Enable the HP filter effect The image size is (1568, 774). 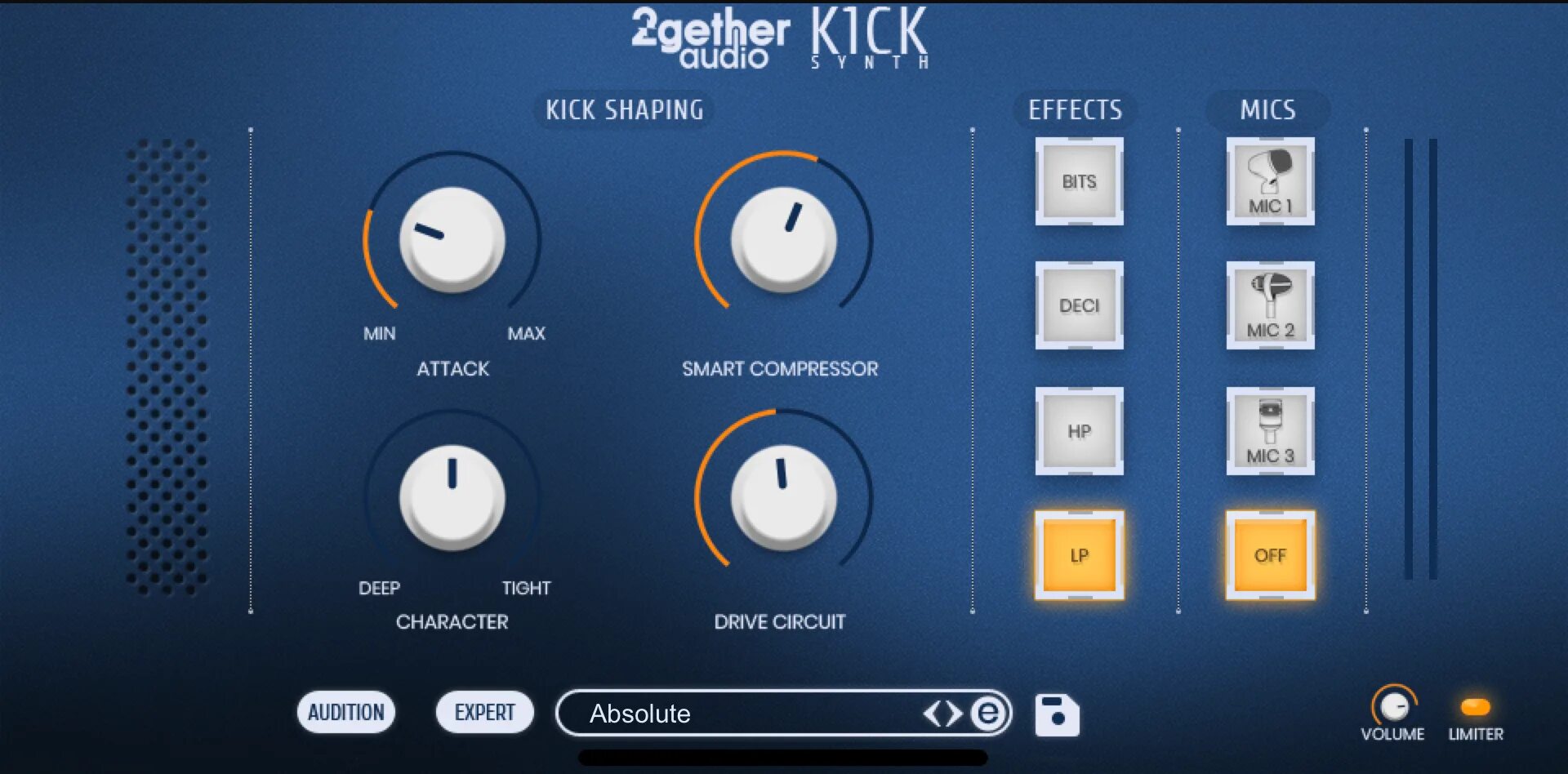click(x=1079, y=431)
